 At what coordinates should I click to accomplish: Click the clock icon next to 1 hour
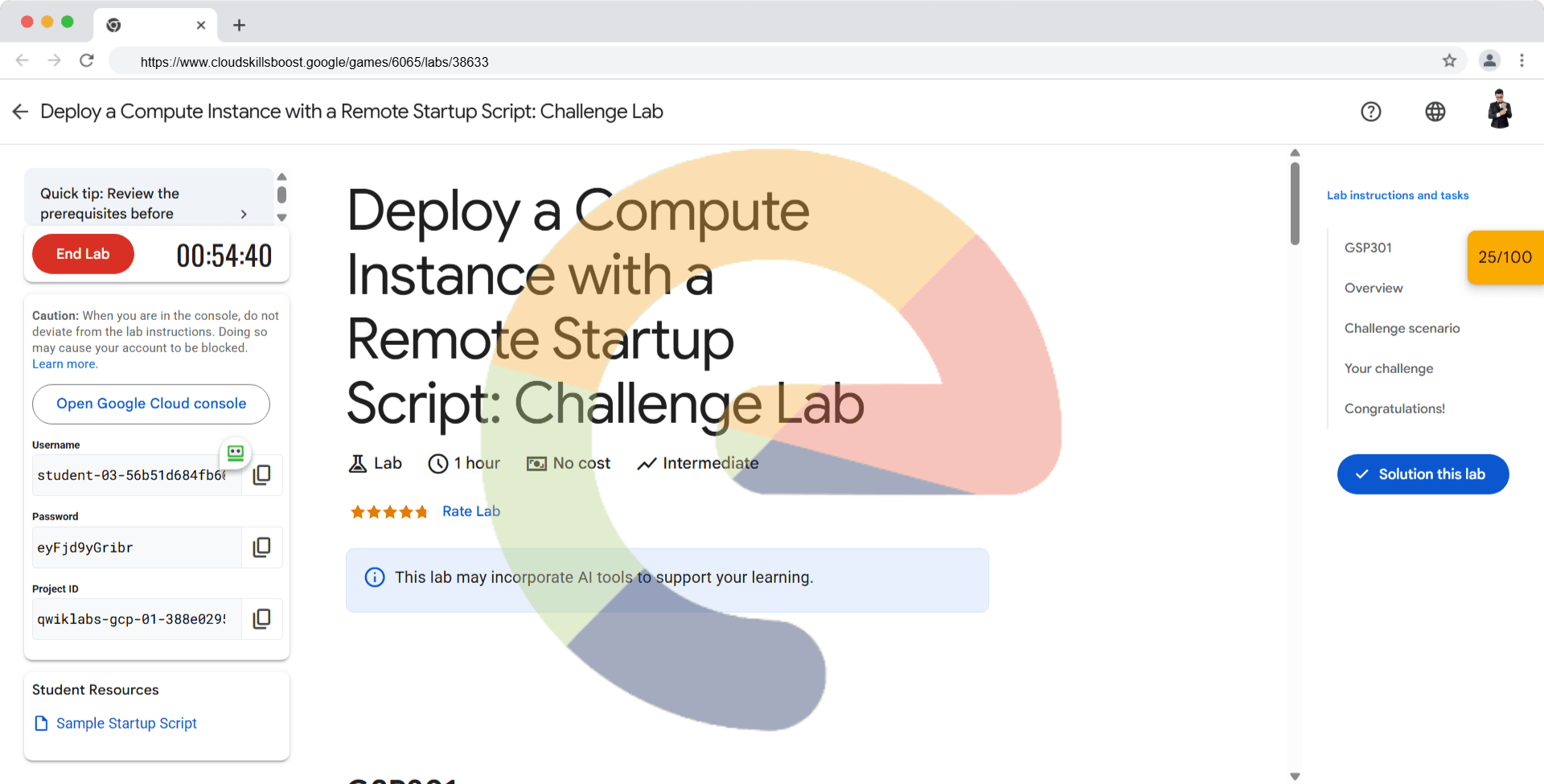click(438, 464)
